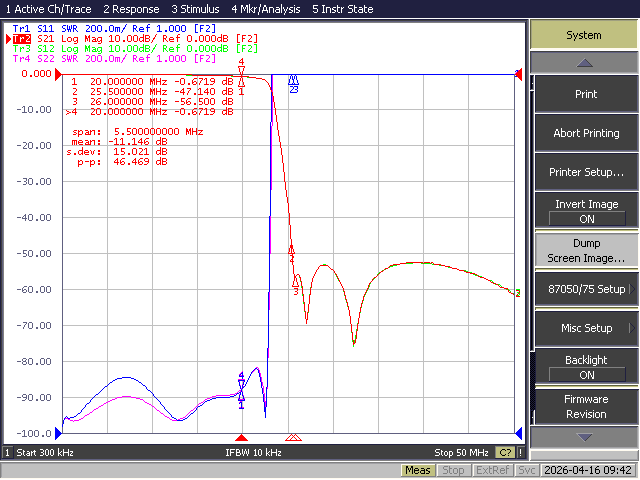
Task: Click marker 1 readout row 20.000000 MHz
Action: coord(152,82)
